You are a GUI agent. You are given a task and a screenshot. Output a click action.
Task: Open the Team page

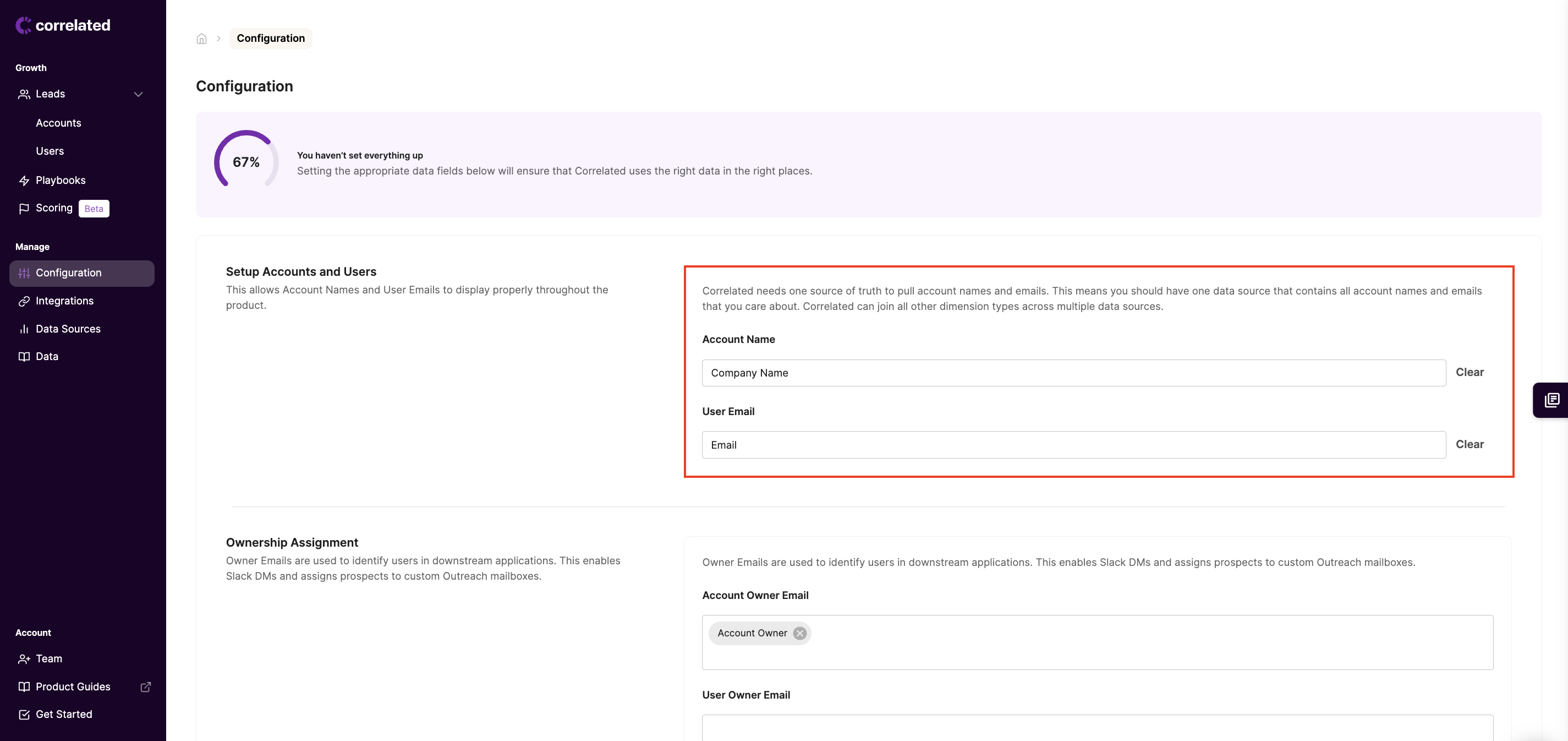(49, 659)
